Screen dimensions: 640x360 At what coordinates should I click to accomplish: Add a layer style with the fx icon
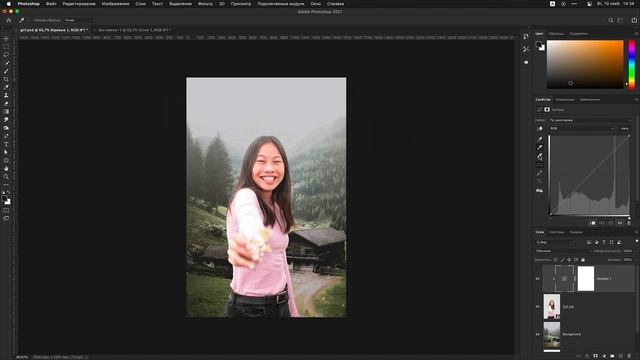pos(587,356)
